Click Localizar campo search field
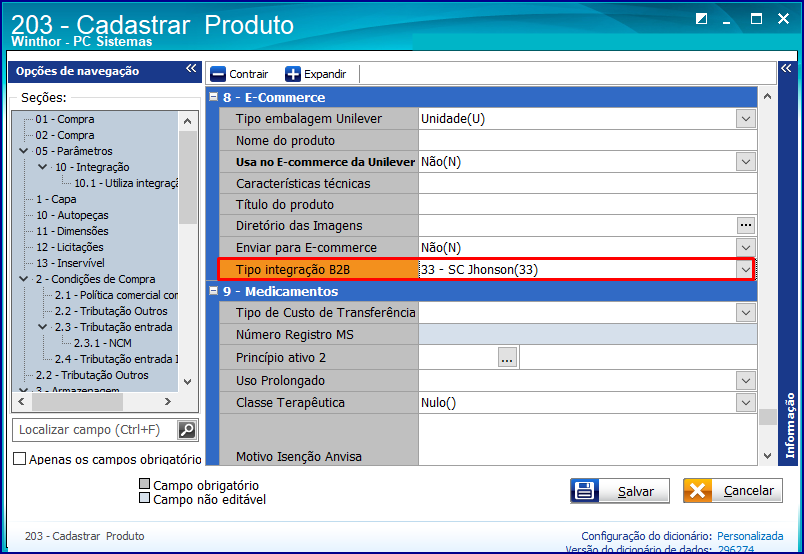This screenshot has width=804, height=554. [x=95, y=430]
